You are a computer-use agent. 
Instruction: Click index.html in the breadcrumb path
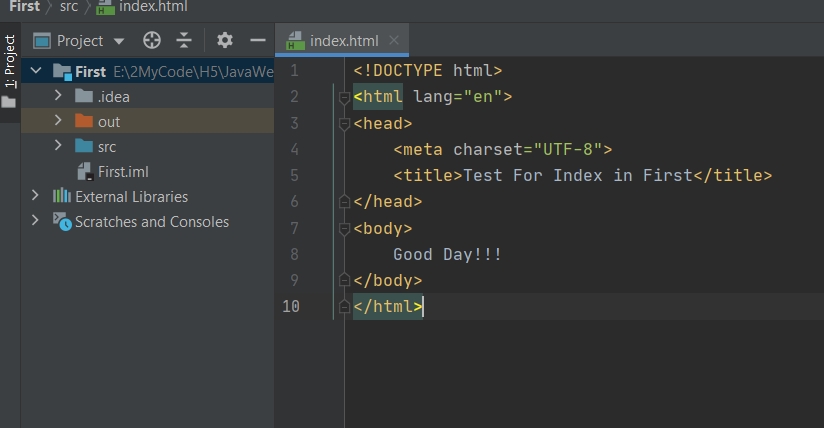click(x=153, y=6)
